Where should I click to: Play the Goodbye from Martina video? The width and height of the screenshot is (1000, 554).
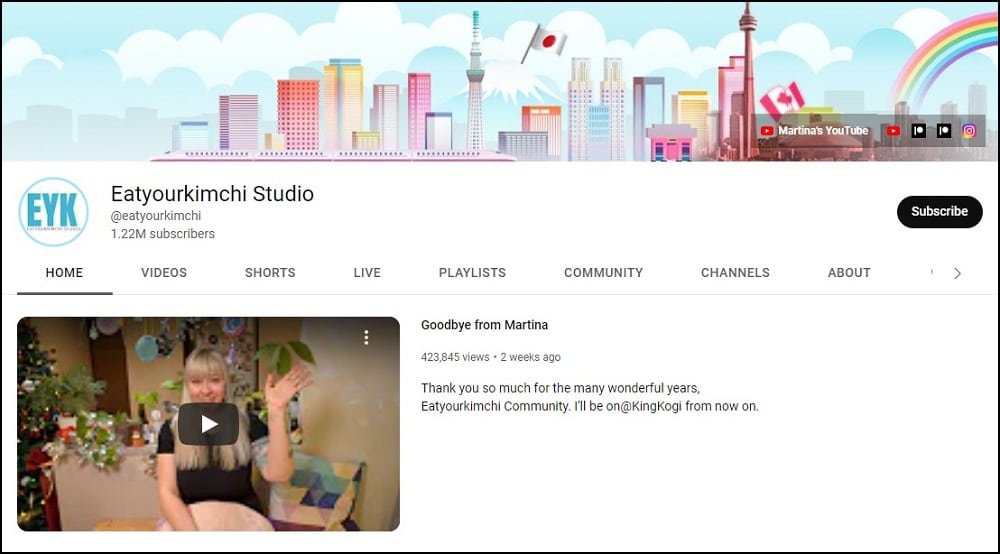click(x=209, y=424)
